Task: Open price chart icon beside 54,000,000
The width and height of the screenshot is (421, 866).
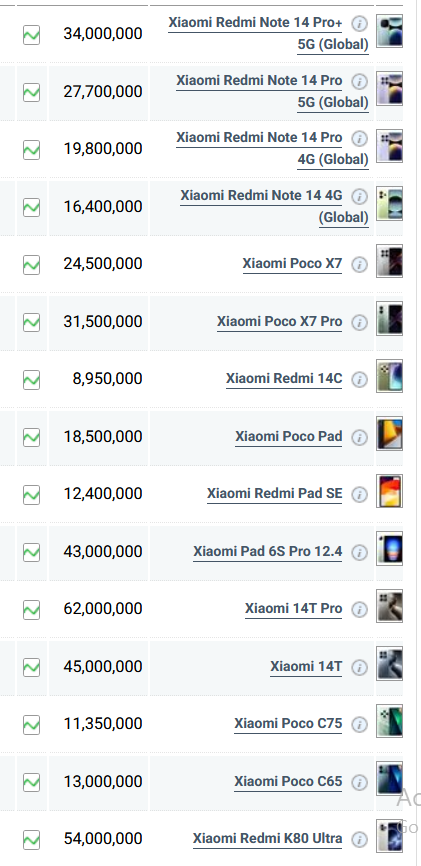Action: click(x=31, y=839)
